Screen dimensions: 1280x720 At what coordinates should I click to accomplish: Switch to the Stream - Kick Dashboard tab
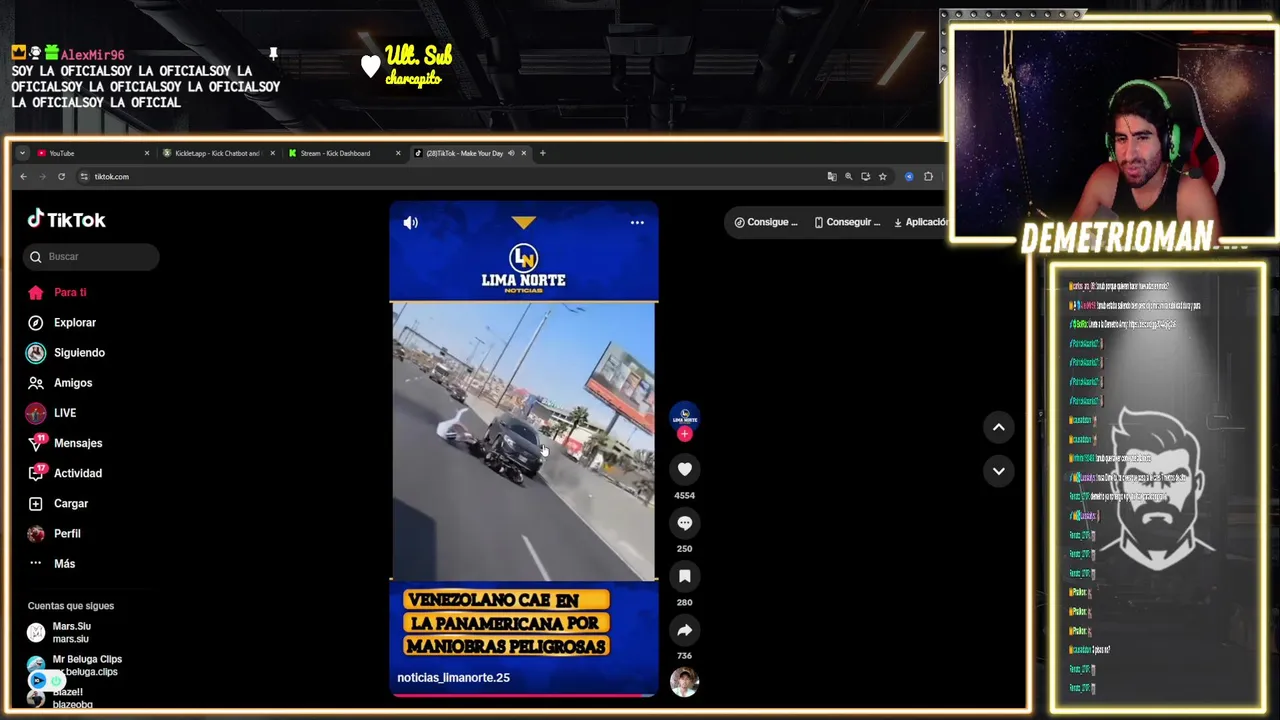tap(340, 153)
